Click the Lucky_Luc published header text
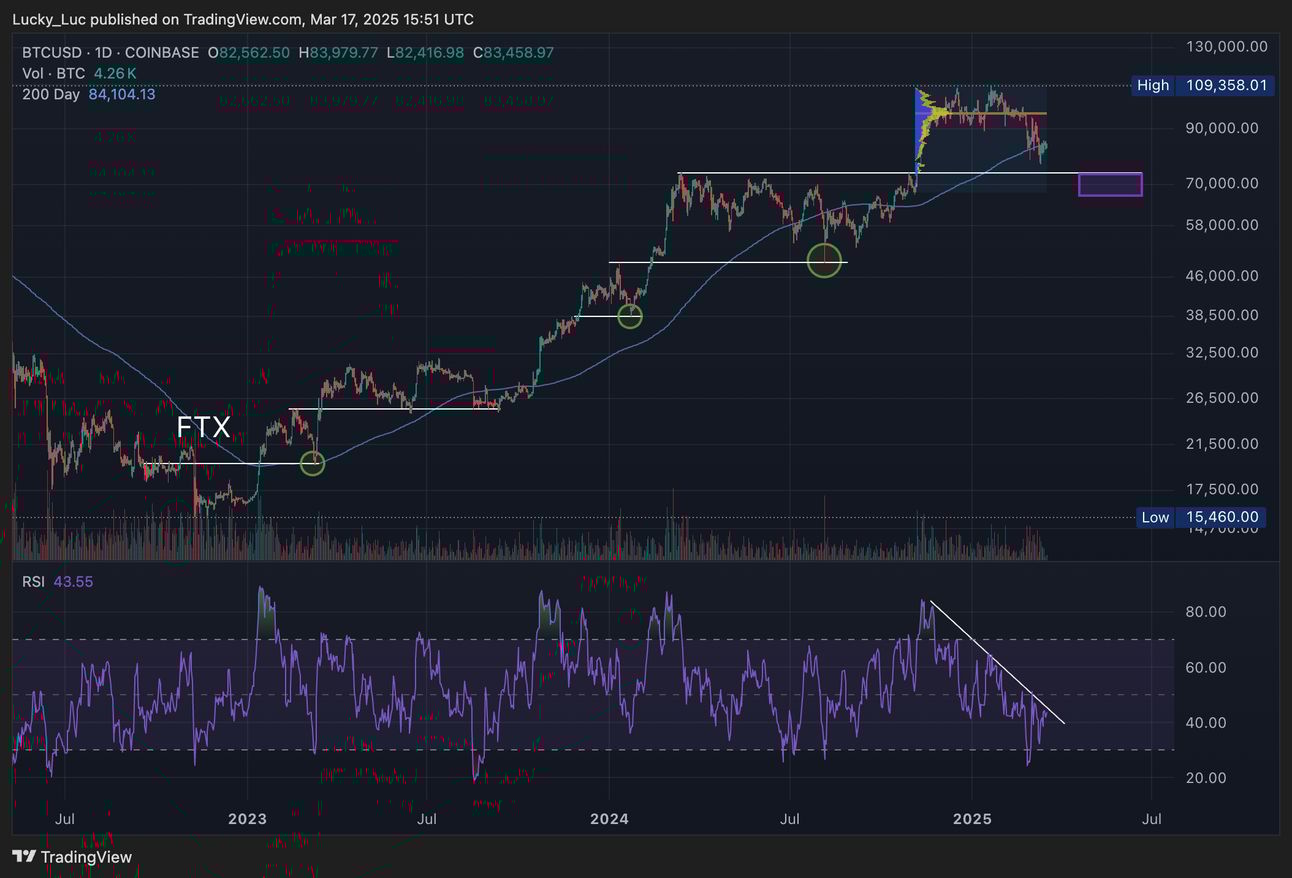The height and width of the screenshot is (878, 1292). [243, 19]
